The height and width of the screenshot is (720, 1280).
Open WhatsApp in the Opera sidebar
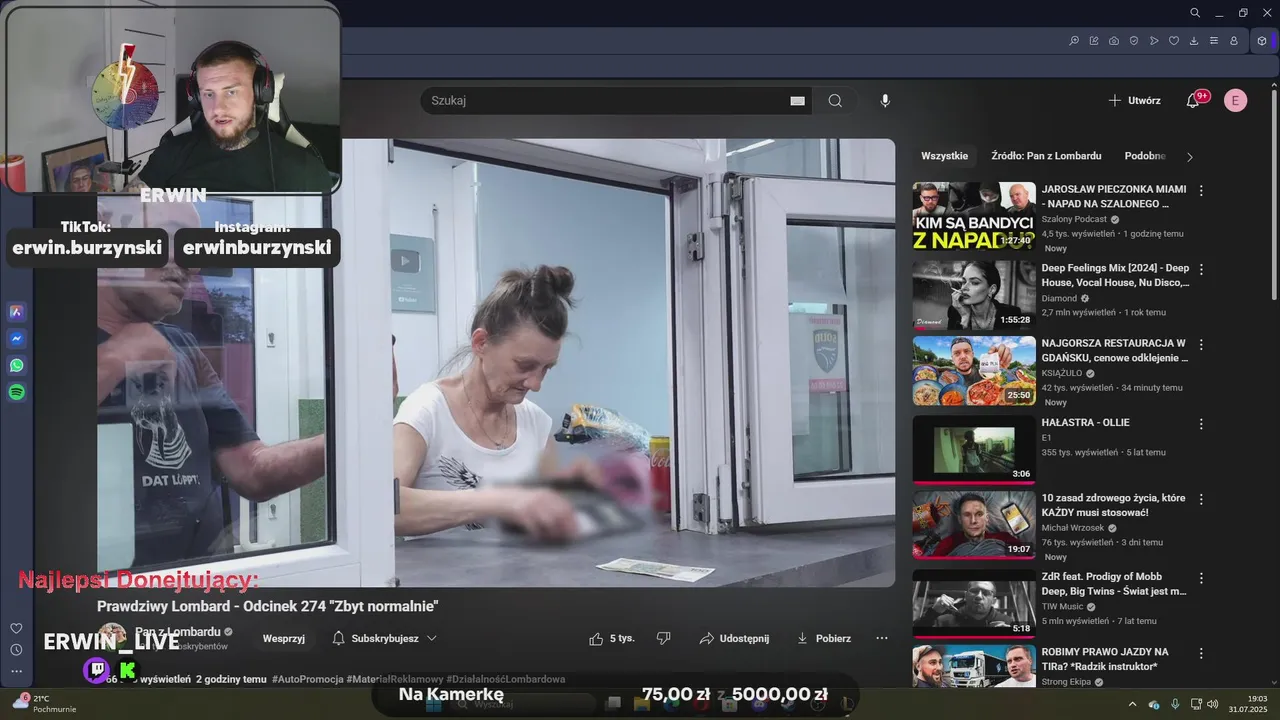tap(16, 366)
